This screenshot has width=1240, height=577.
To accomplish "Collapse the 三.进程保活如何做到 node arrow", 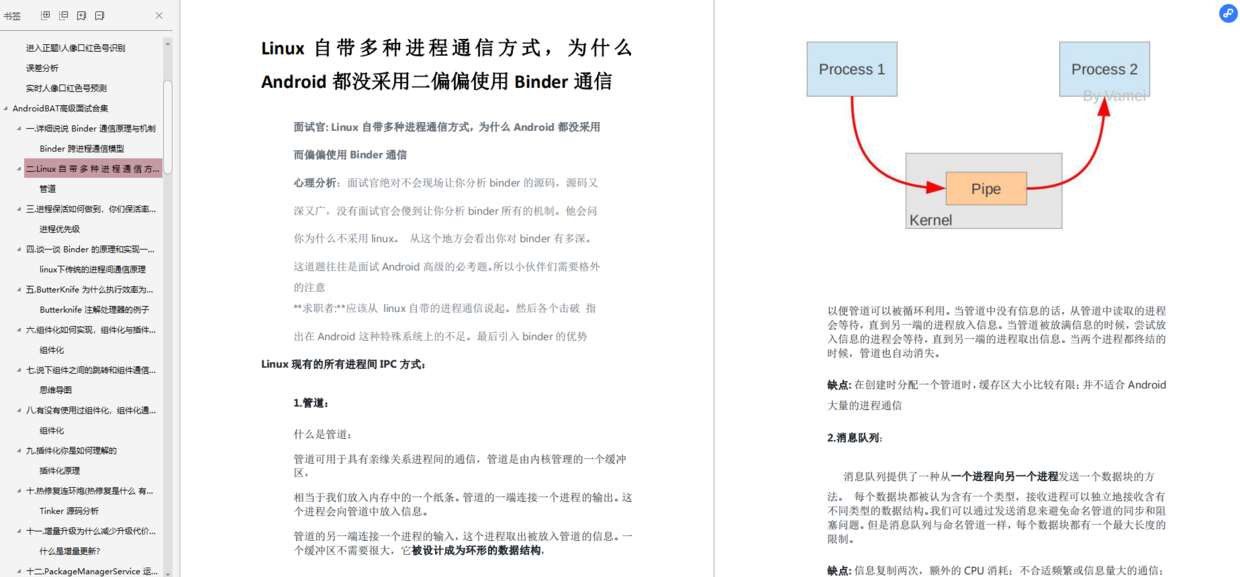I will click(19, 209).
